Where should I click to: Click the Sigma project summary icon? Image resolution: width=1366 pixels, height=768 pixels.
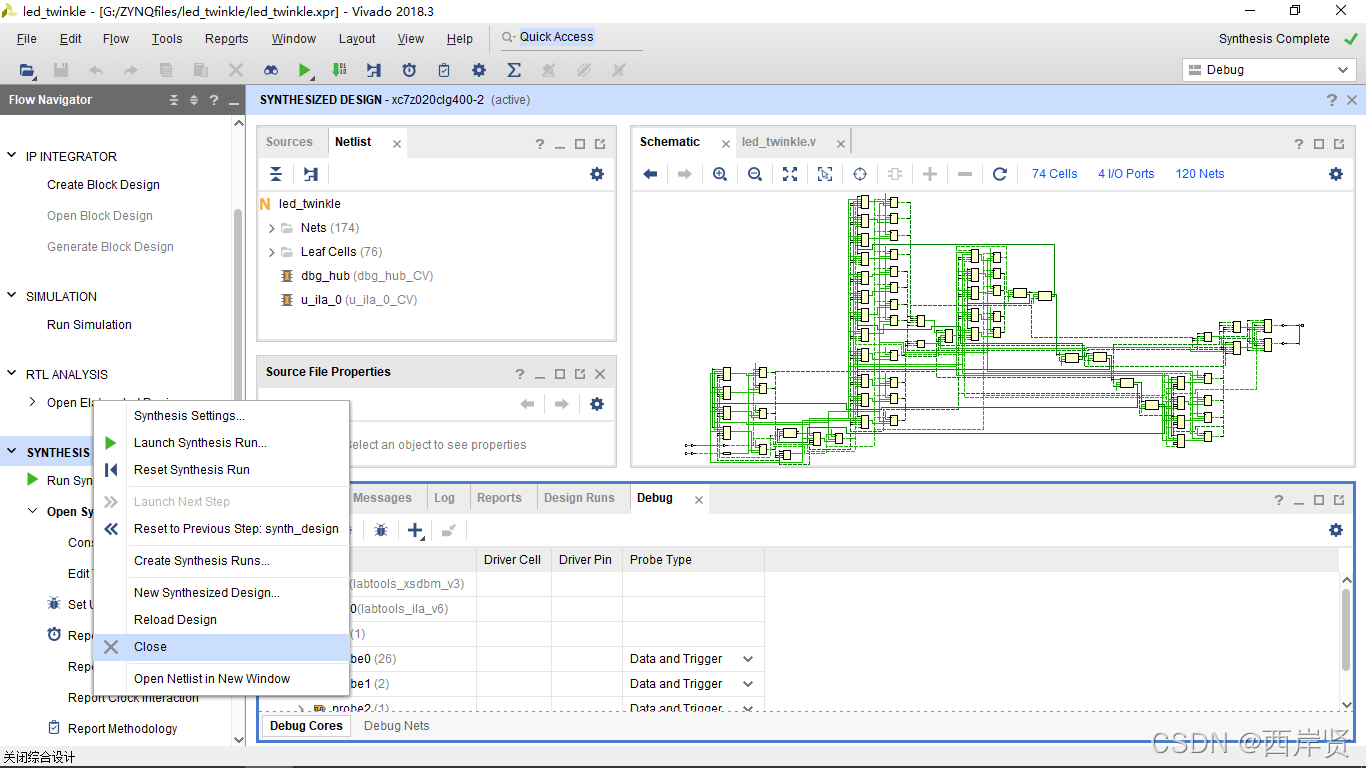pyautogui.click(x=514, y=70)
